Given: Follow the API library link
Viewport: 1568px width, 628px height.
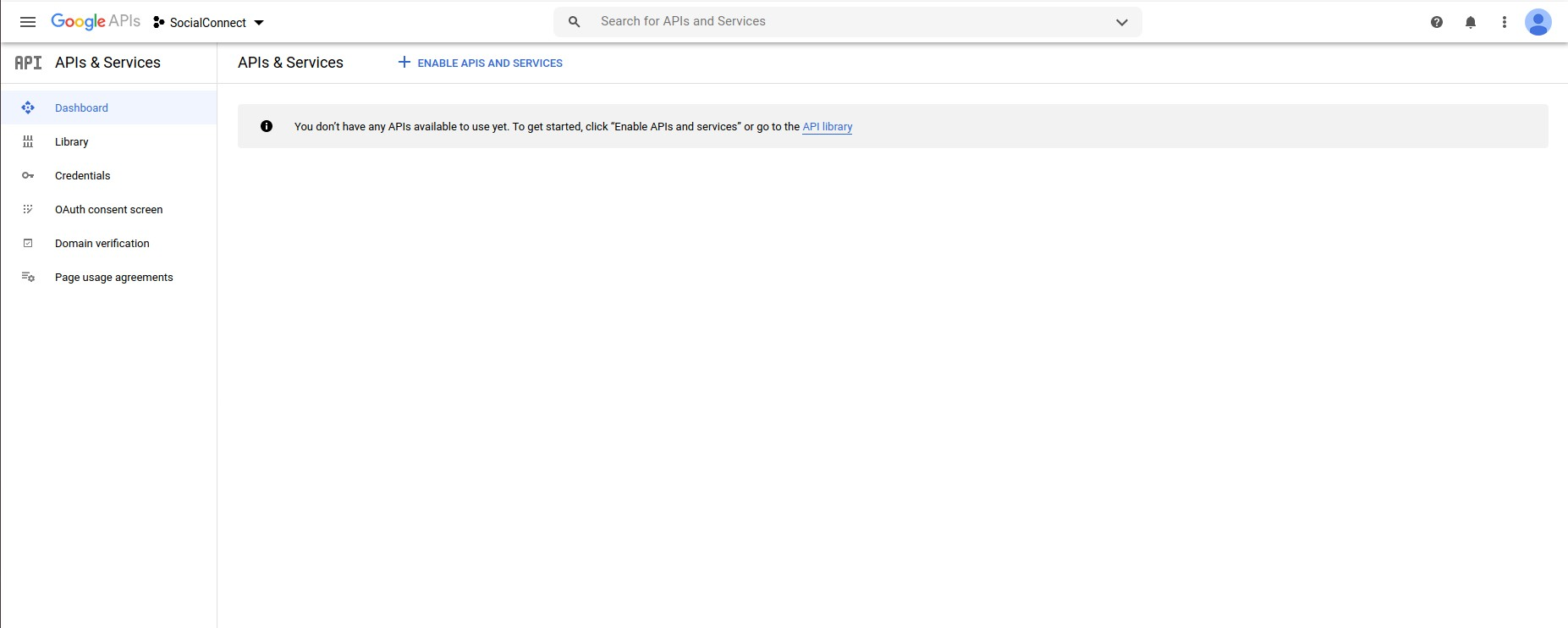Looking at the screenshot, I should click(827, 127).
